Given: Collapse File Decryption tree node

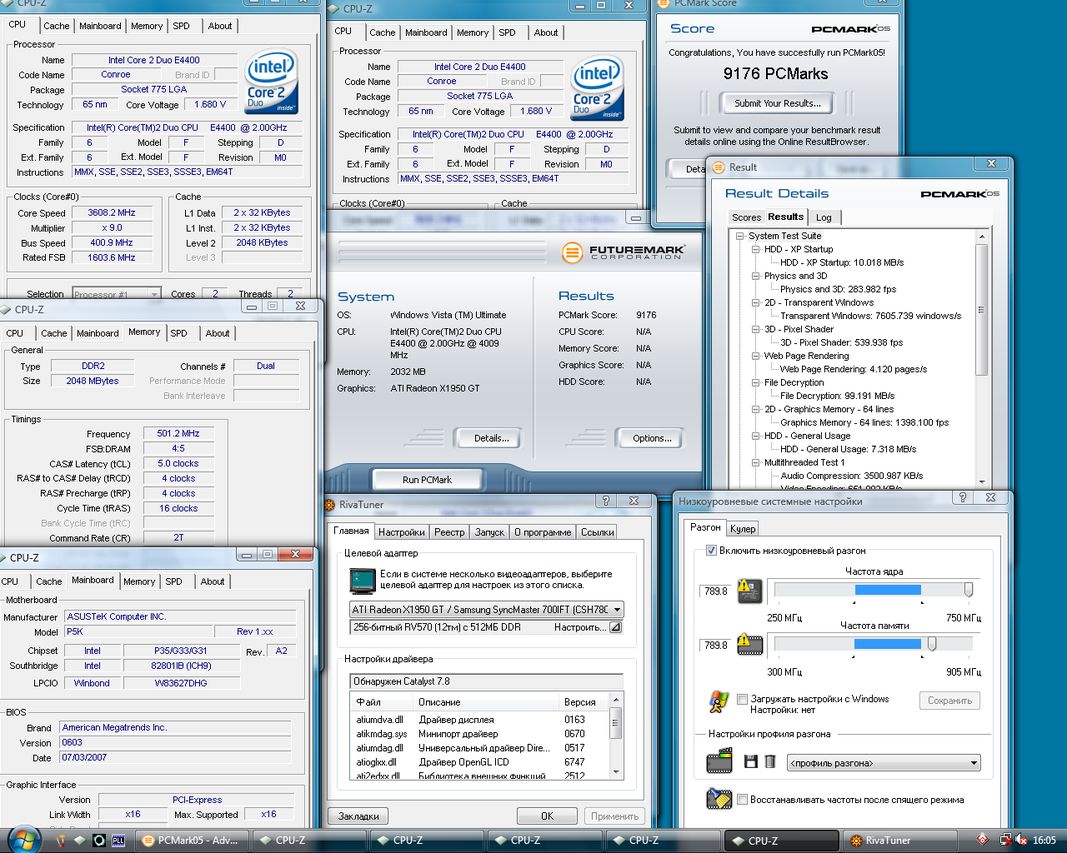Looking at the screenshot, I should [755, 382].
